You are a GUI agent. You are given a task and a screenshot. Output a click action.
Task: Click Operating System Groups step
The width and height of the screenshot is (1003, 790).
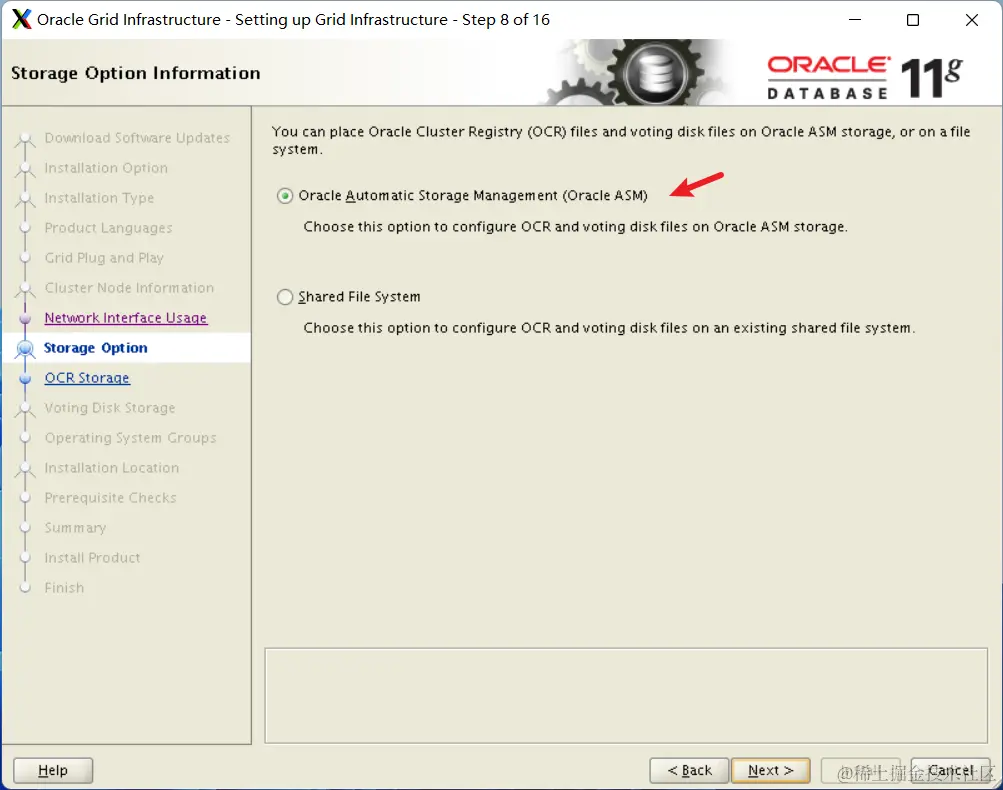pyautogui.click(x=130, y=438)
